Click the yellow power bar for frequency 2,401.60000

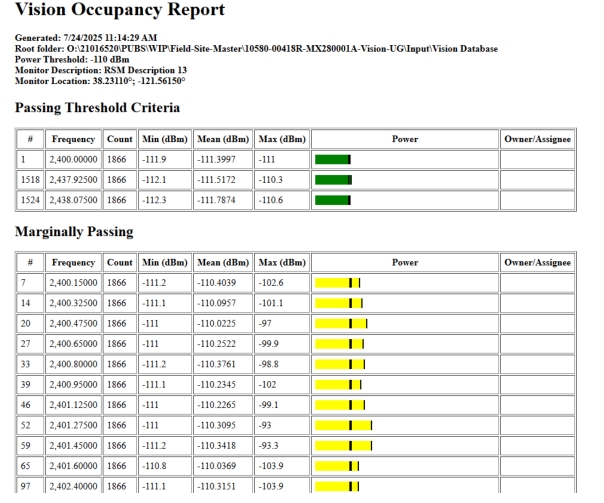(337, 465)
